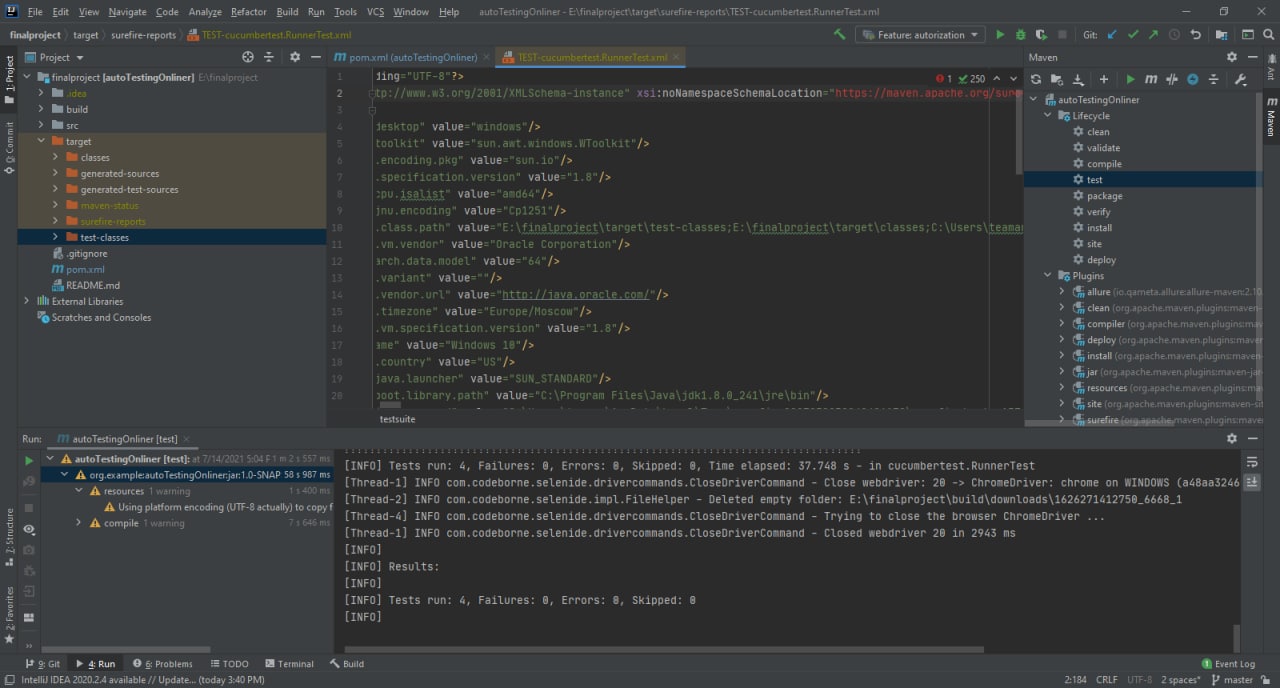The height and width of the screenshot is (688, 1280).
Task: Open Project Structure from the toolbar icon
Action: click(1223, 35)
